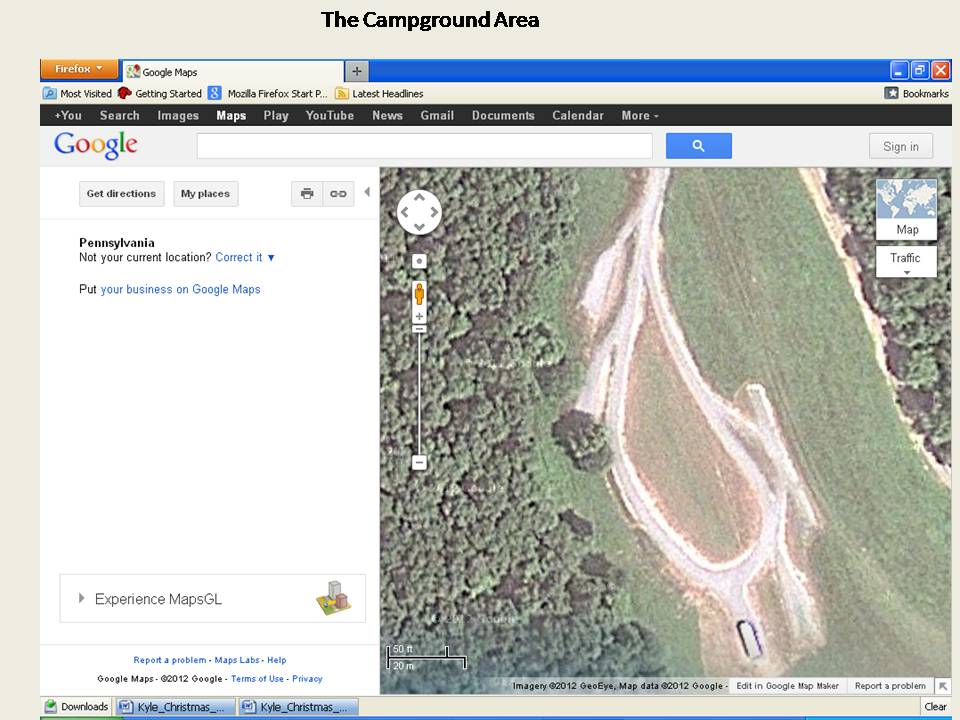Center on my location circle button
The height and width of the screenshot is (720, 960).
pyautogui.click(x=419, y=261)
